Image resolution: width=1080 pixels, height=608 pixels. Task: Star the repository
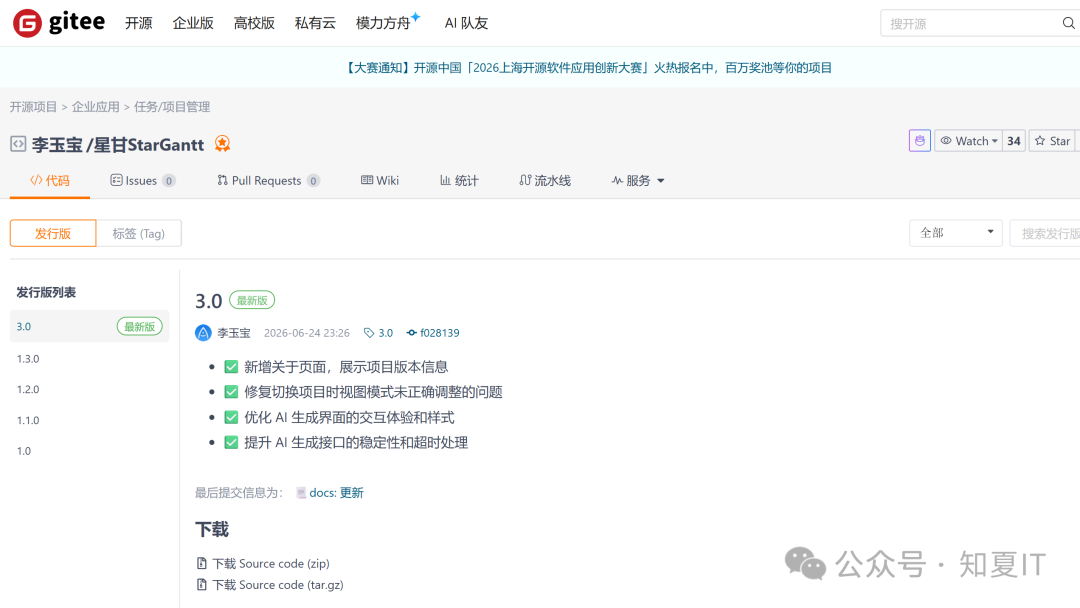click(x=1054, y=140)
